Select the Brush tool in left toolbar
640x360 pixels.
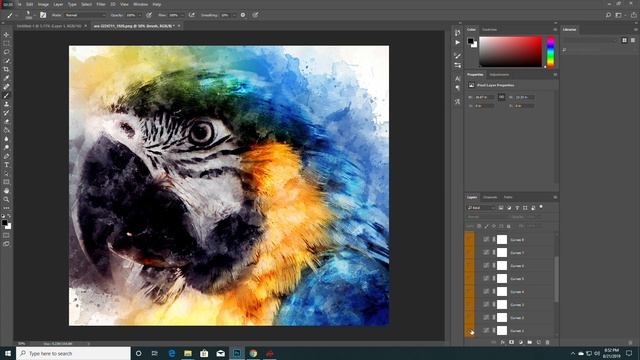click(x=6, y=96)
